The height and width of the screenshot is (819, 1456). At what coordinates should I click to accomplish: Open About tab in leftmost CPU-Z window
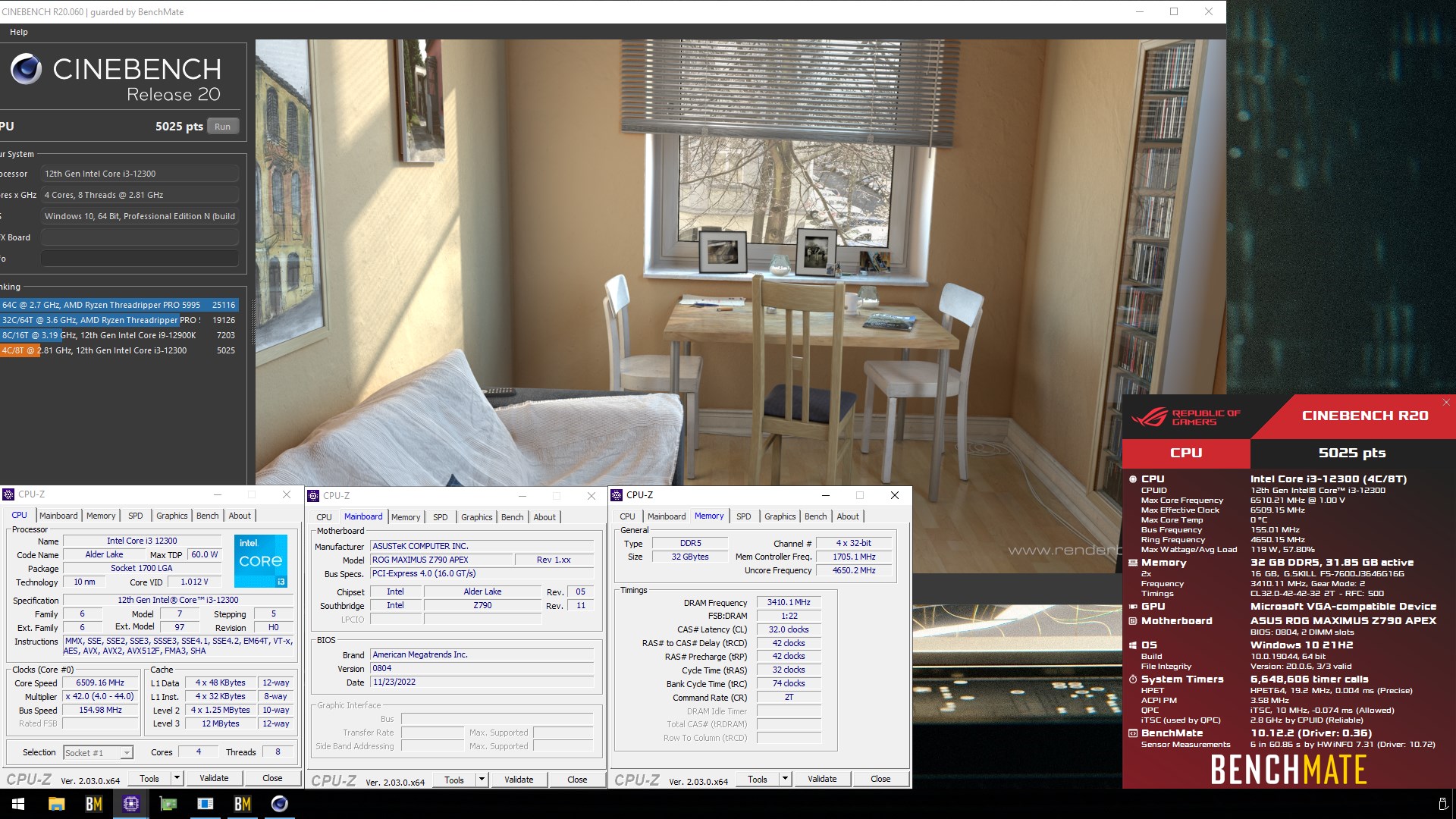click(240, 516)
